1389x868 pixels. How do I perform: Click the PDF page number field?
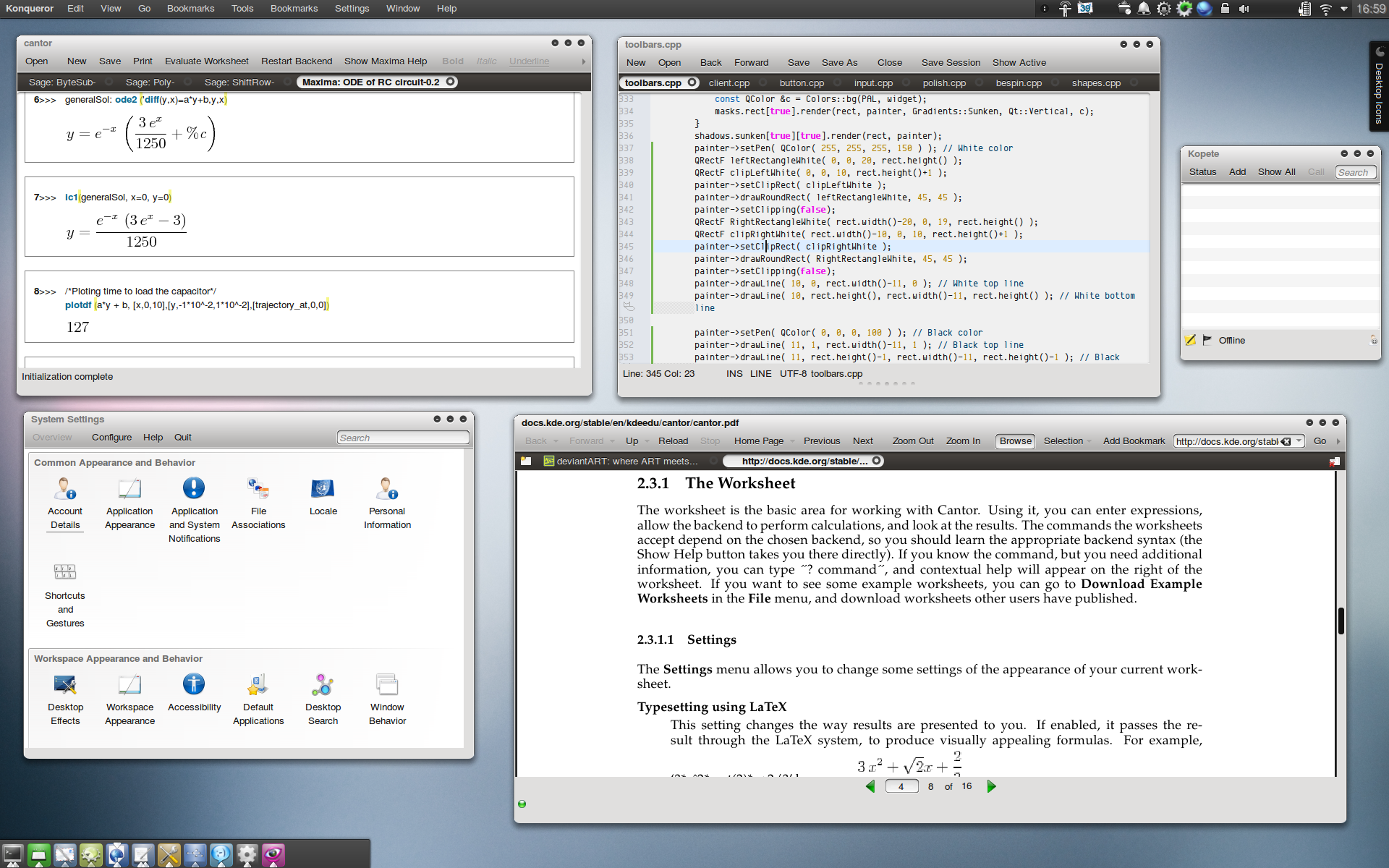point(901,786)
